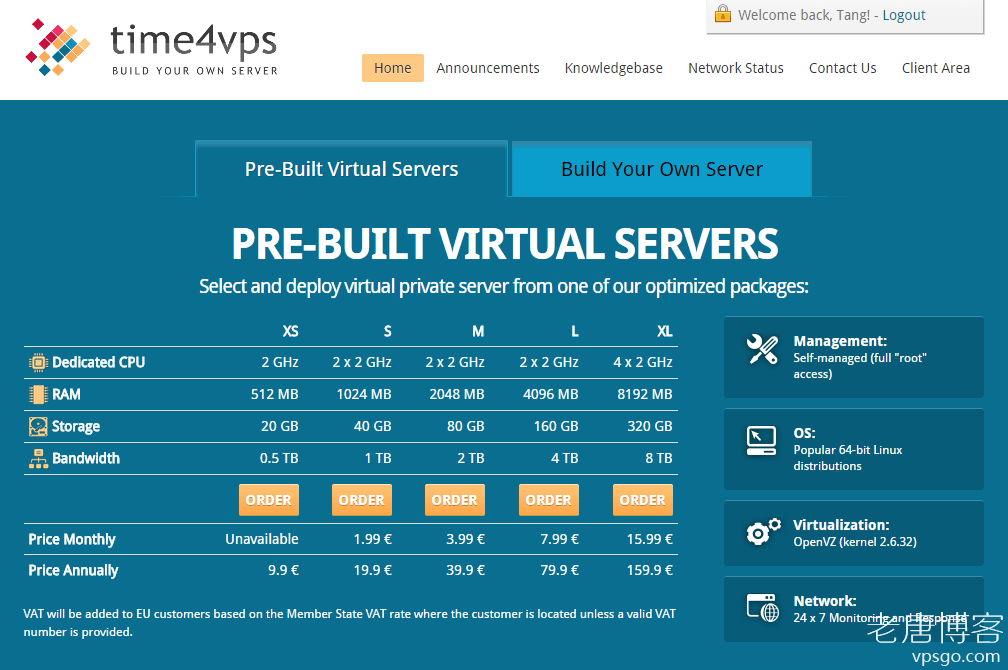This screenshot has width=1008, height=670.
Task: Order the XL server package
Action: coord(642,500)
